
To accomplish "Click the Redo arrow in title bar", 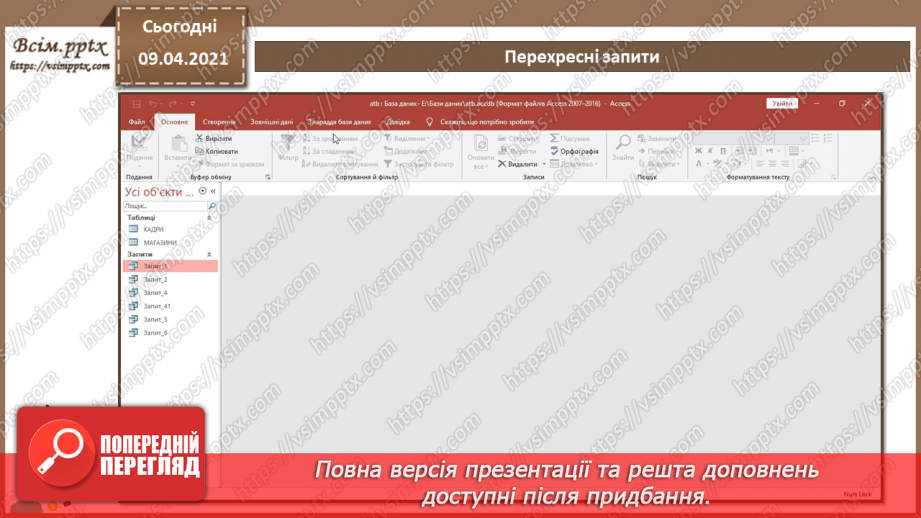I will (173, 104).
